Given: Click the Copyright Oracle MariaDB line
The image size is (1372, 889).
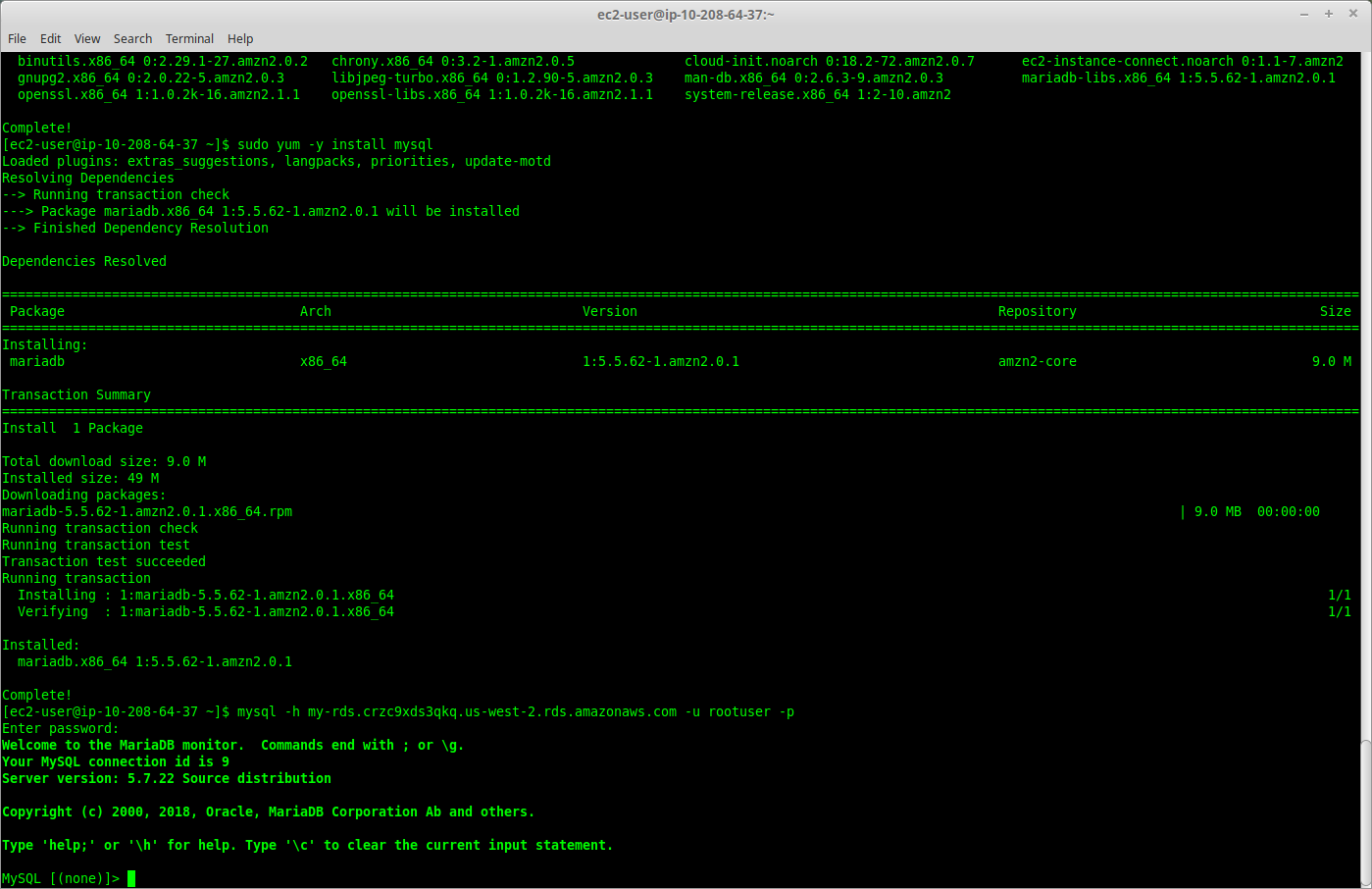Looking at the screenshot, I should coord(269,811).
